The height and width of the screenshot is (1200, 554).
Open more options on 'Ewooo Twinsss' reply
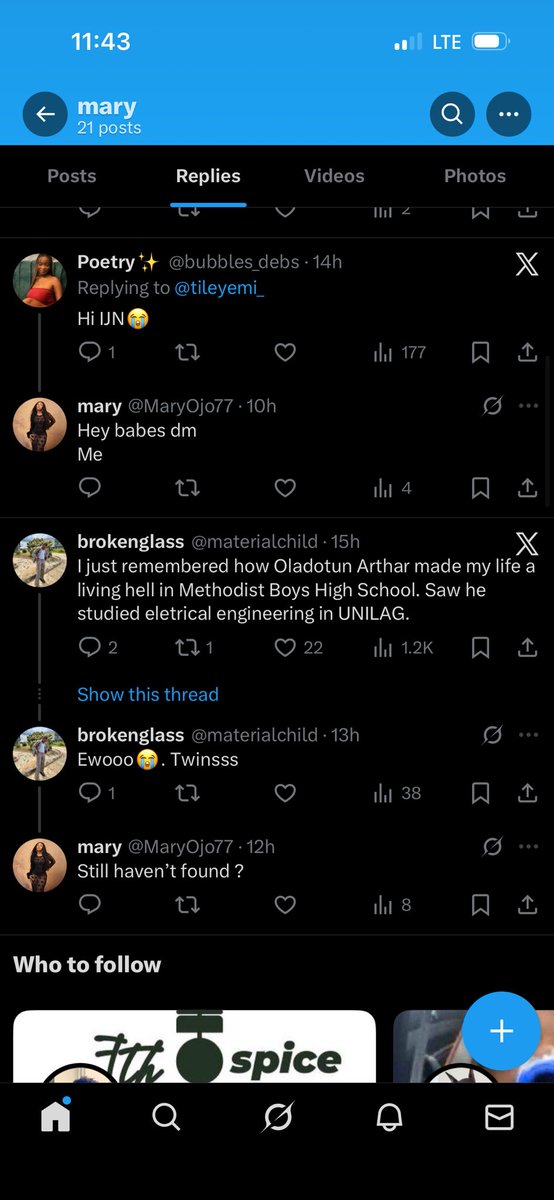point(529,735)
